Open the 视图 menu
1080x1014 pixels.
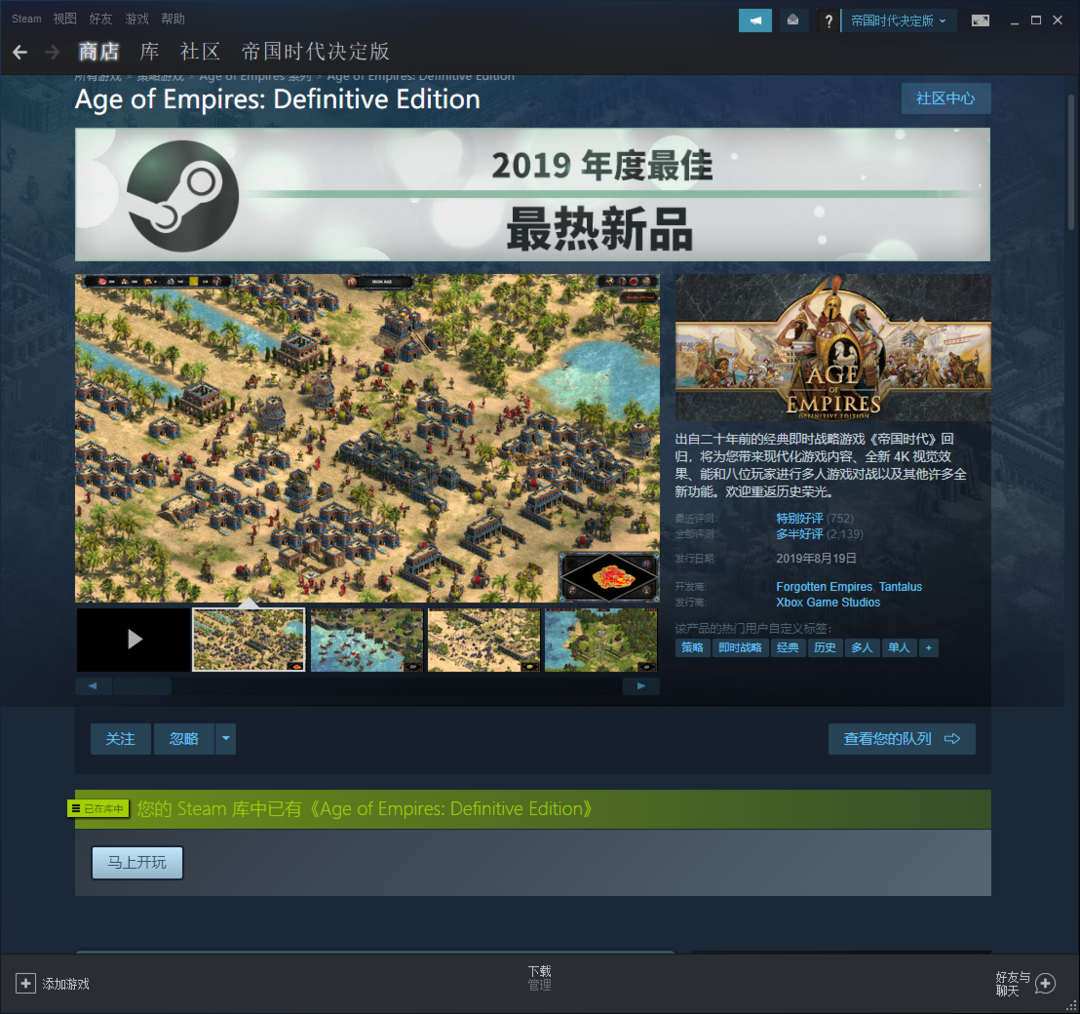(65, 19)
